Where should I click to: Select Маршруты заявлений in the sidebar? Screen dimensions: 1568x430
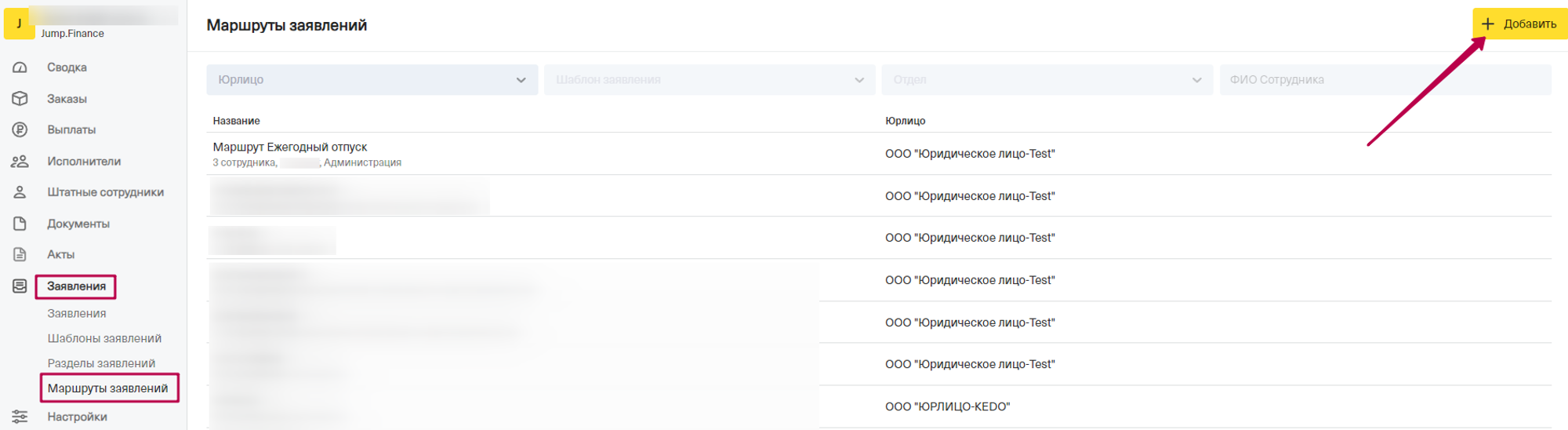pyautogui.click(x=108, y=388)
